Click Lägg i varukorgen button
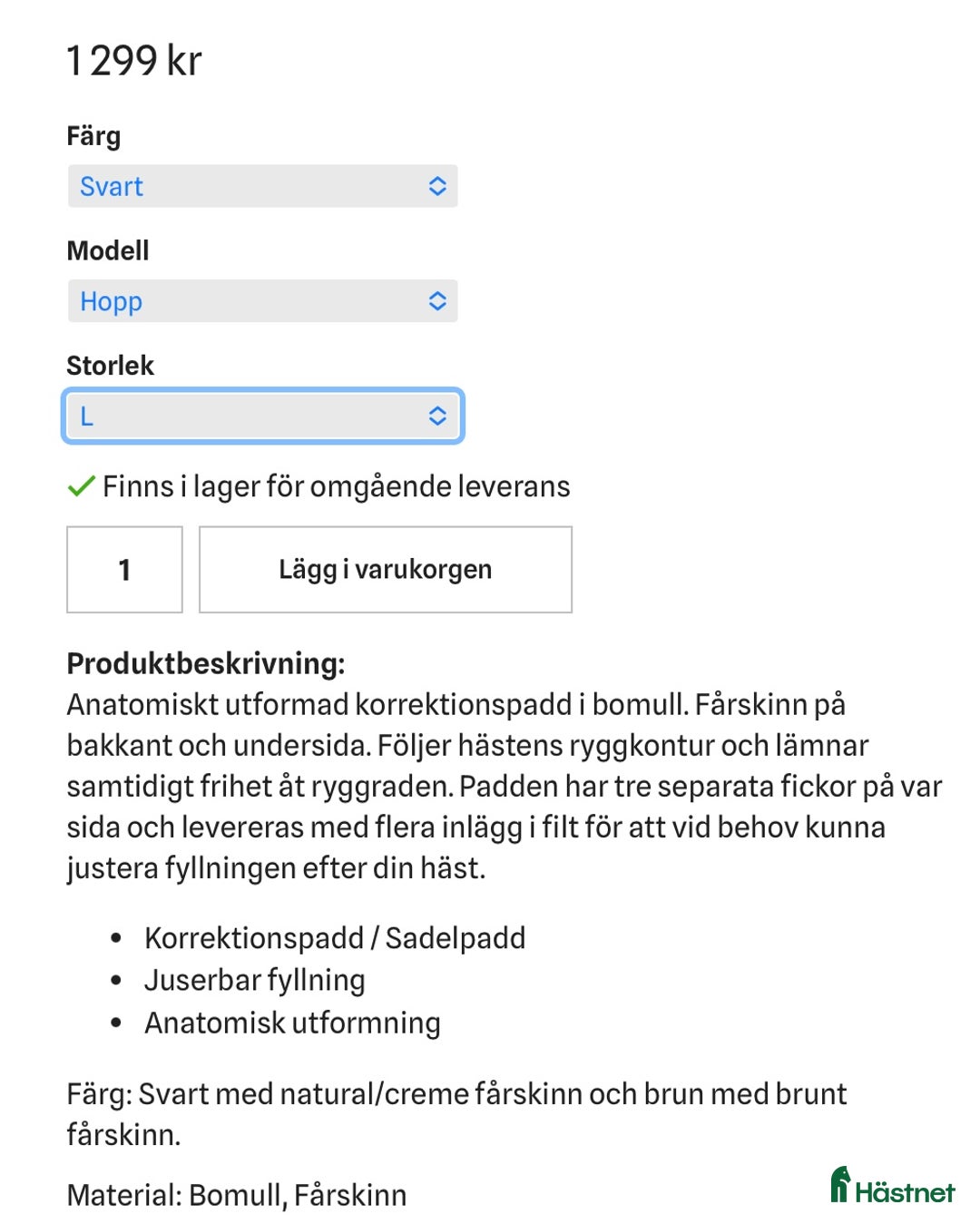Viewport: 980px width, 1224px height. pyautogui.click(x=385, y=569)
